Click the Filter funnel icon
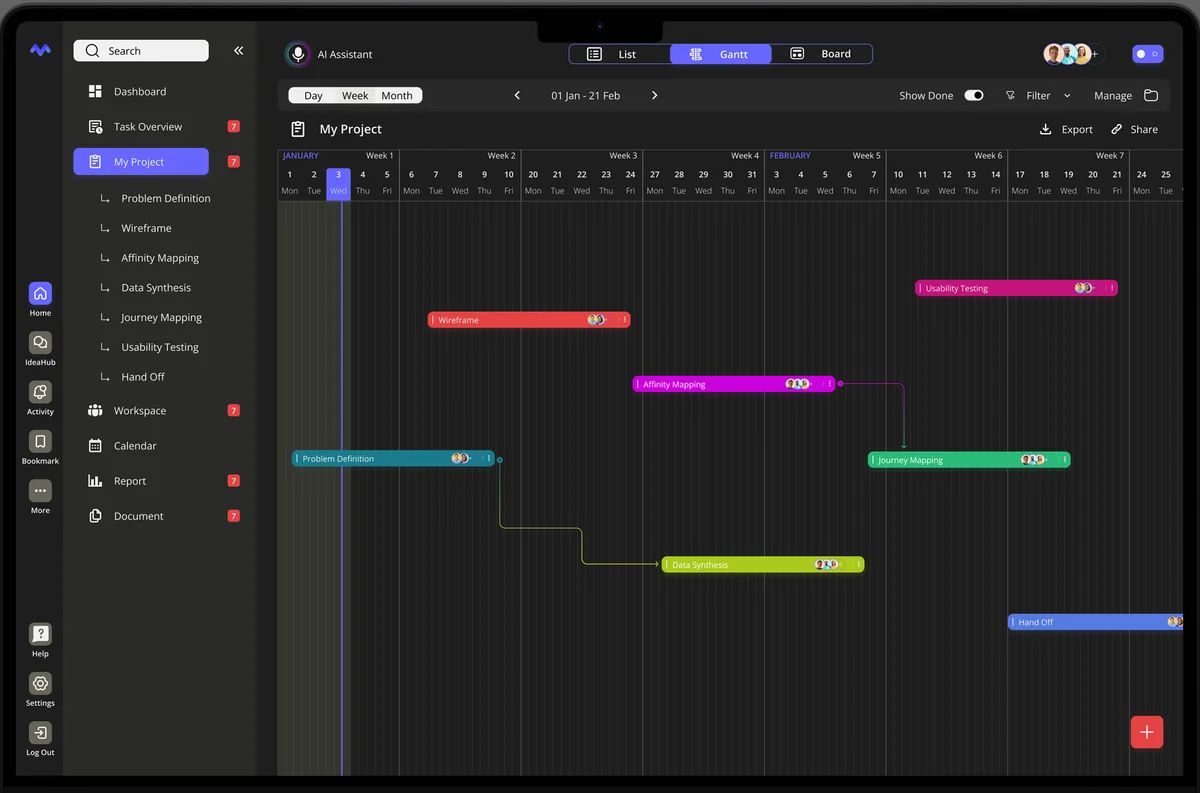The width and height of the screenshot is (1200, 793). [1010, 95]
